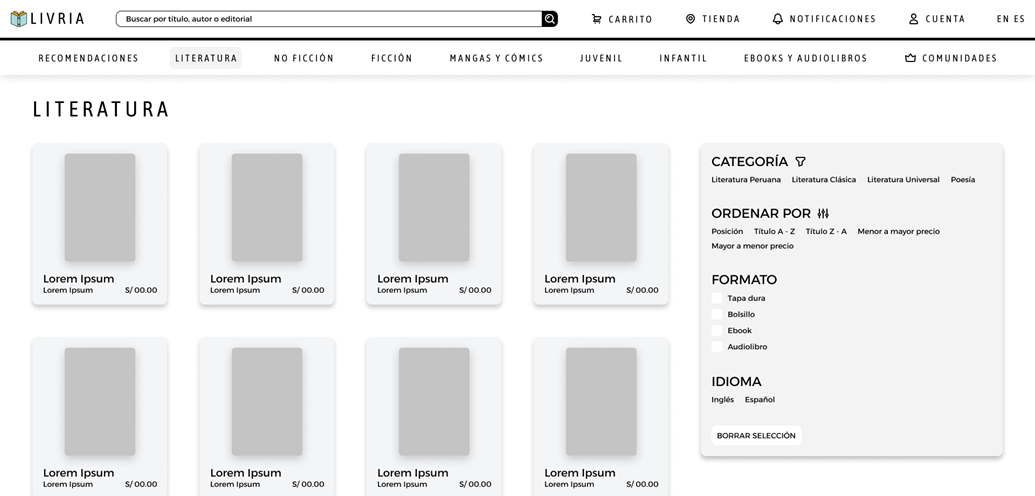The image size is (1035, 496).
Task: Select Inglés language filter
Action: (723, 400)
